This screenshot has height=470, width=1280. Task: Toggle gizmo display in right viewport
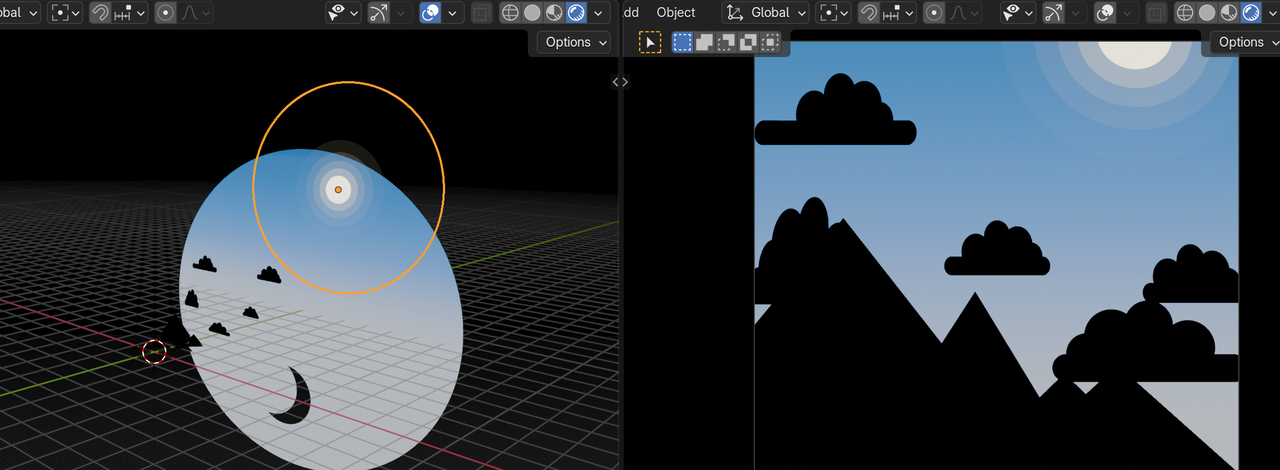click(x=1052, y=13)
